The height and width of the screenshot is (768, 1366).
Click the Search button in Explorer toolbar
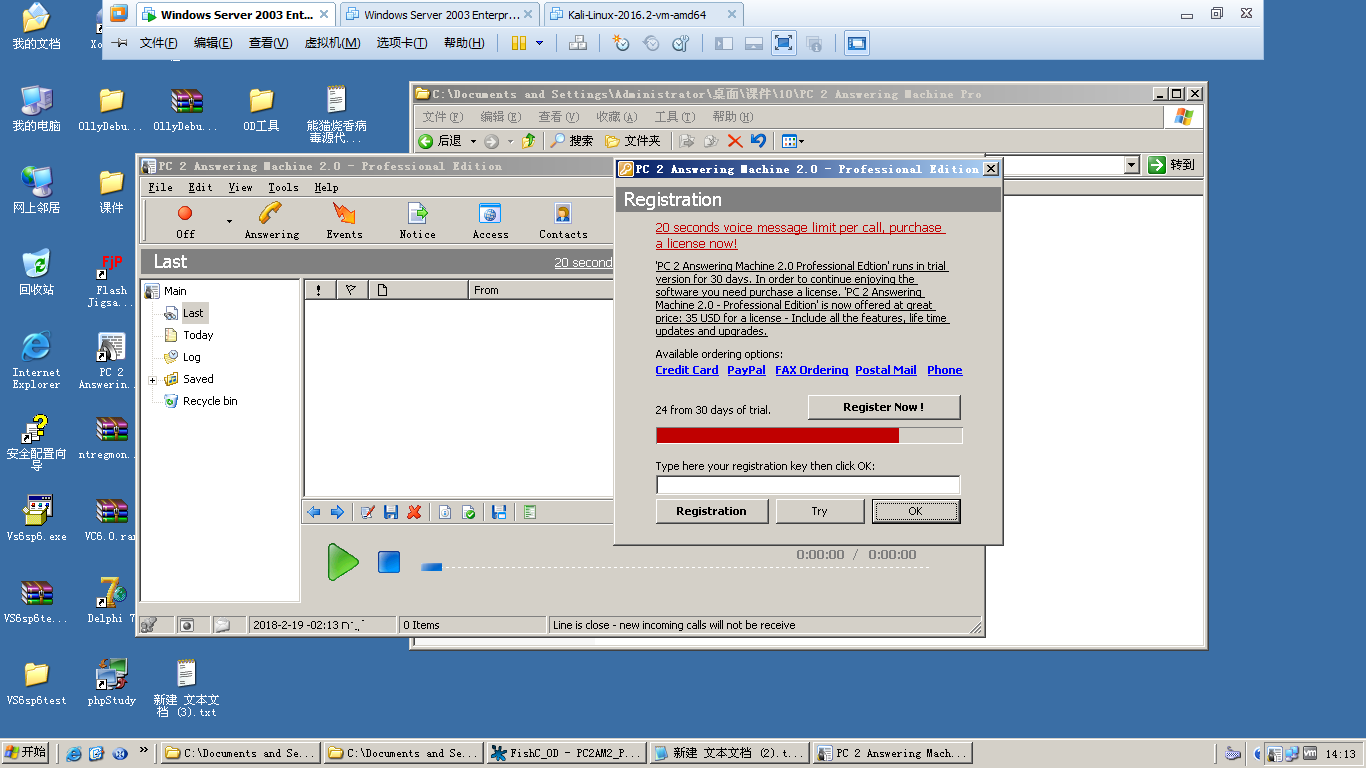click(572, 141)
